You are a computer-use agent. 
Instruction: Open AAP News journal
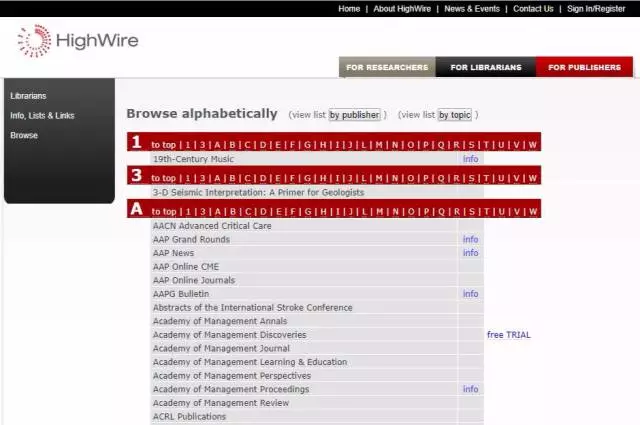point(173,253)
